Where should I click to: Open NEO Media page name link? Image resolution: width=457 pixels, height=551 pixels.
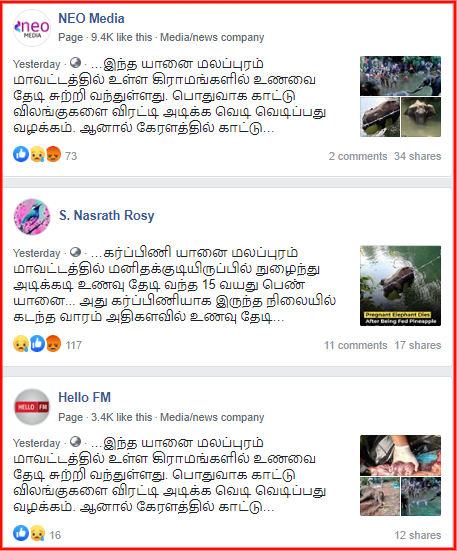tap(91, 18)
